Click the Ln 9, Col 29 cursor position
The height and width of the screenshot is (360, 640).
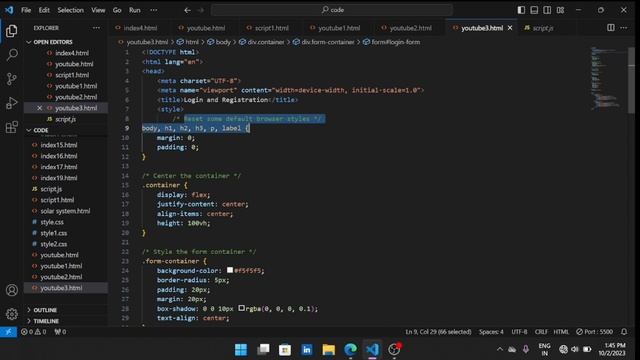pyautogui.click(x=438, y=332)
